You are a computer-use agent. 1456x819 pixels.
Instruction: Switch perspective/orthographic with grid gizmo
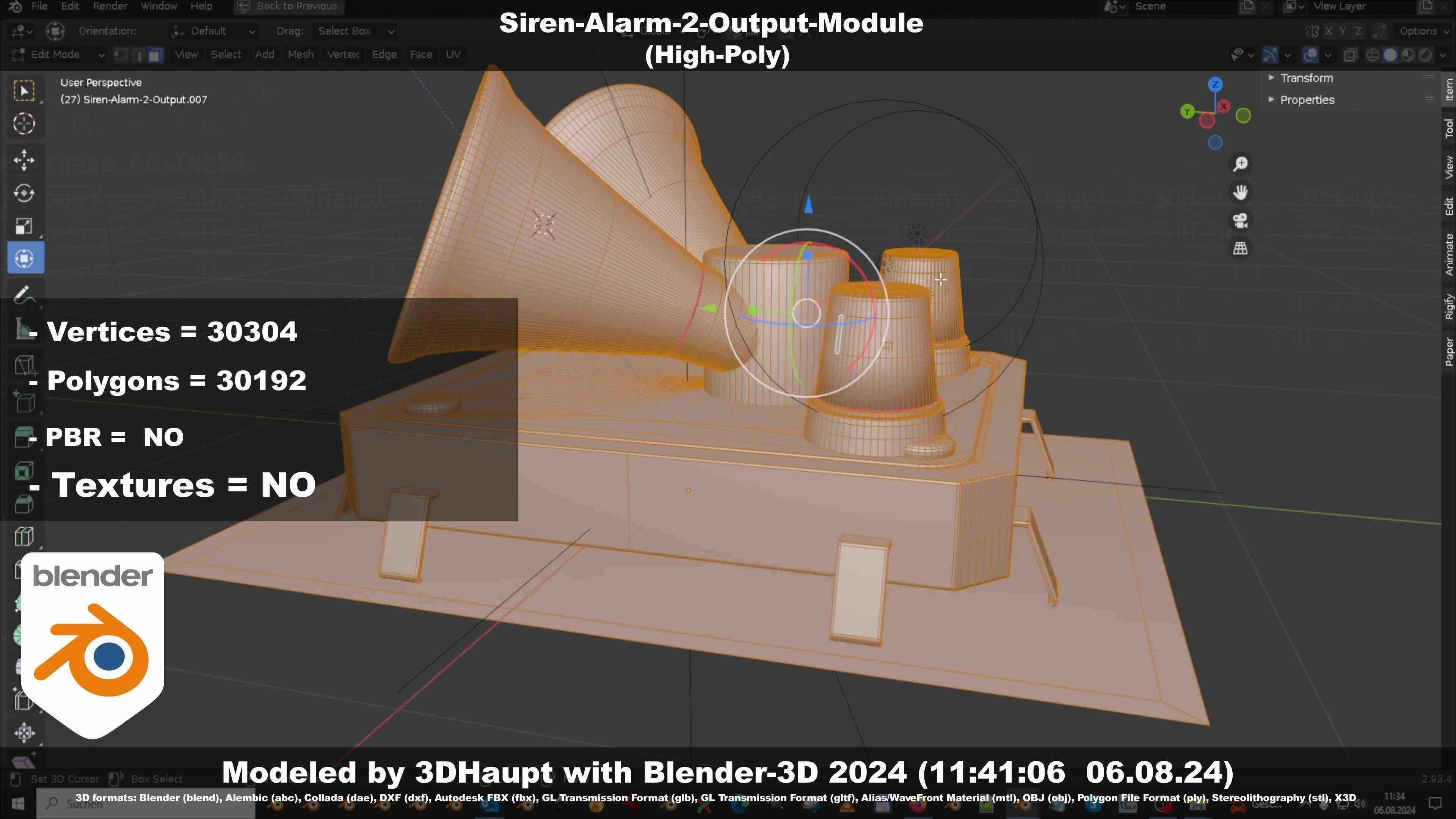coord(1241,248)
